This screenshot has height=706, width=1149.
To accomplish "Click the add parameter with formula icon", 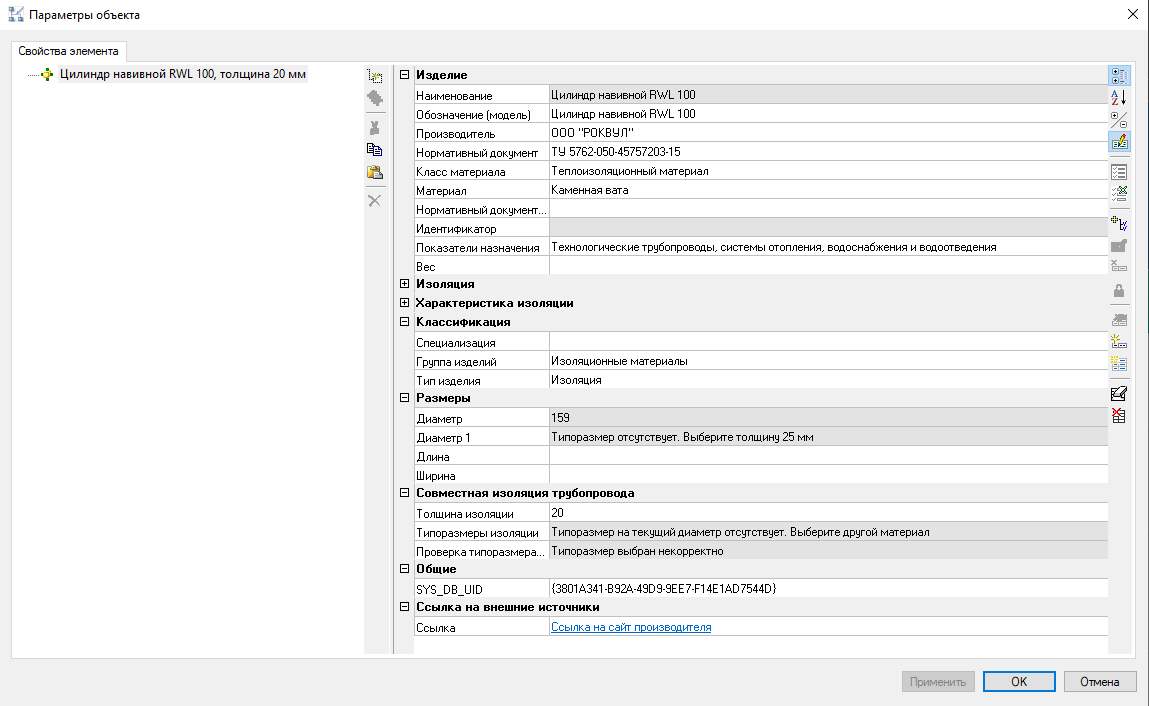I will pos(1119,224).
